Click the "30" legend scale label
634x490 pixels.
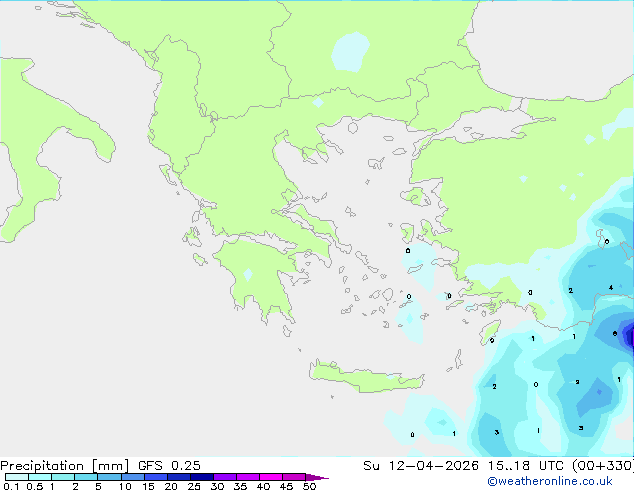click(x=217, y=486)
